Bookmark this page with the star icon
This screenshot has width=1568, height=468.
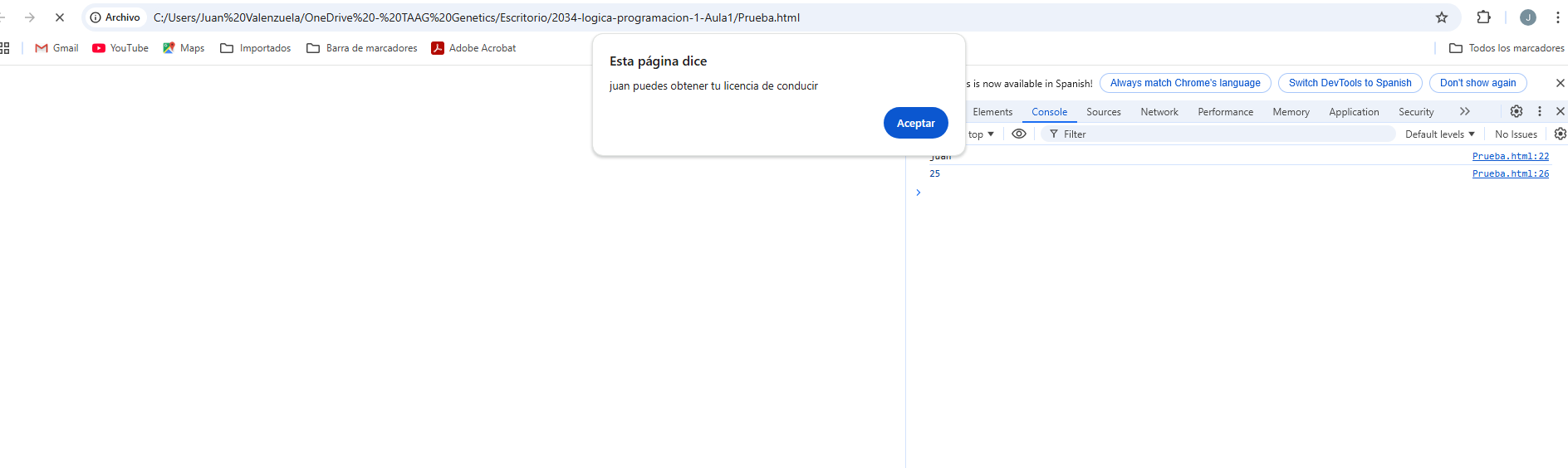(x=1442, y=17)
